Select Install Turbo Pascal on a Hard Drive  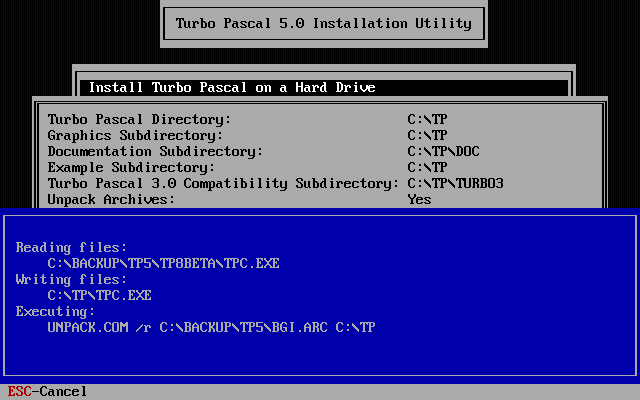pos(324,87)
